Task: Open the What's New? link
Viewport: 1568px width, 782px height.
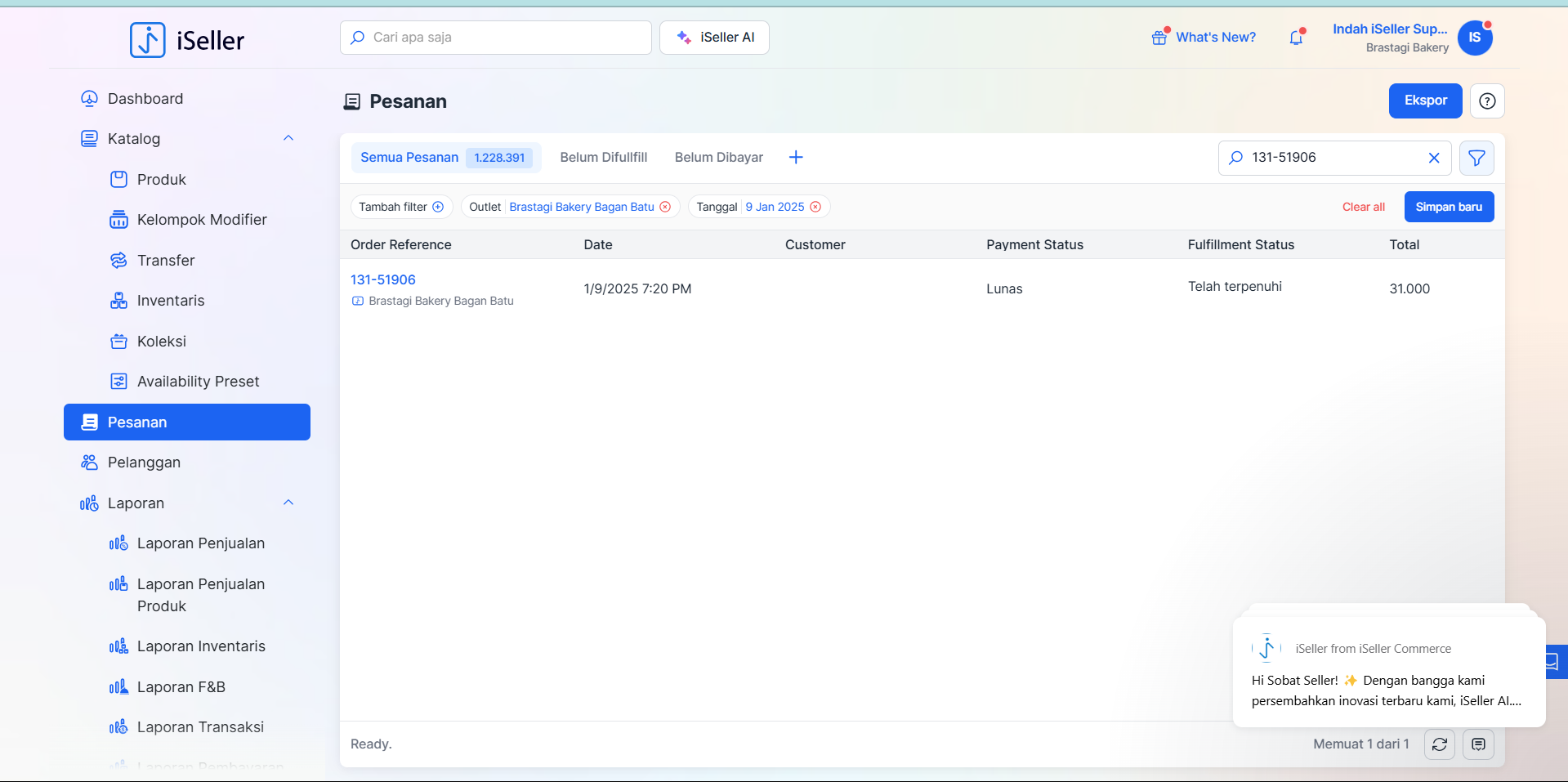Action: pos(1216,38)
